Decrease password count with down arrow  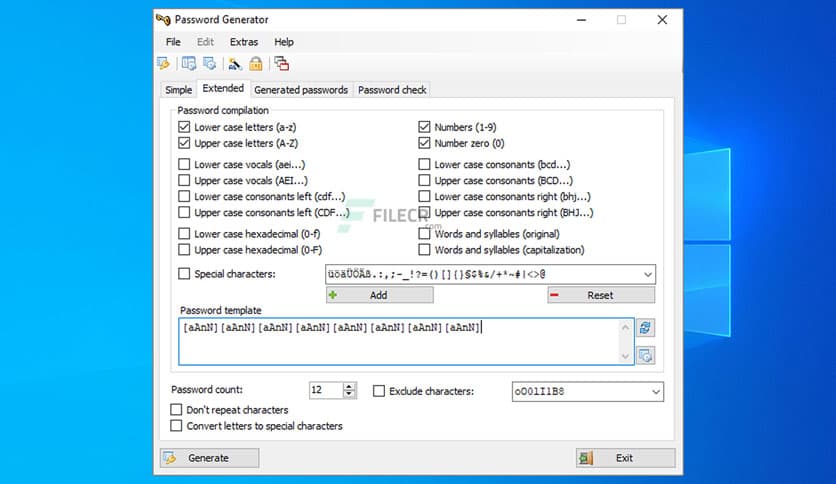click(x=349, y=394)
